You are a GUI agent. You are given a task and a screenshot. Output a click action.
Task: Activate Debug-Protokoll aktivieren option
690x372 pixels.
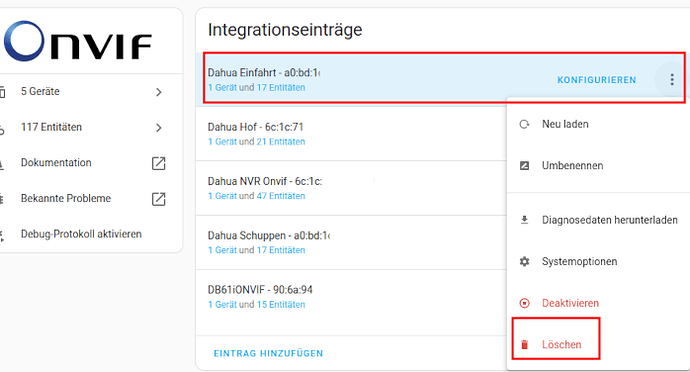pyautogui.click(x=81, y=234)
